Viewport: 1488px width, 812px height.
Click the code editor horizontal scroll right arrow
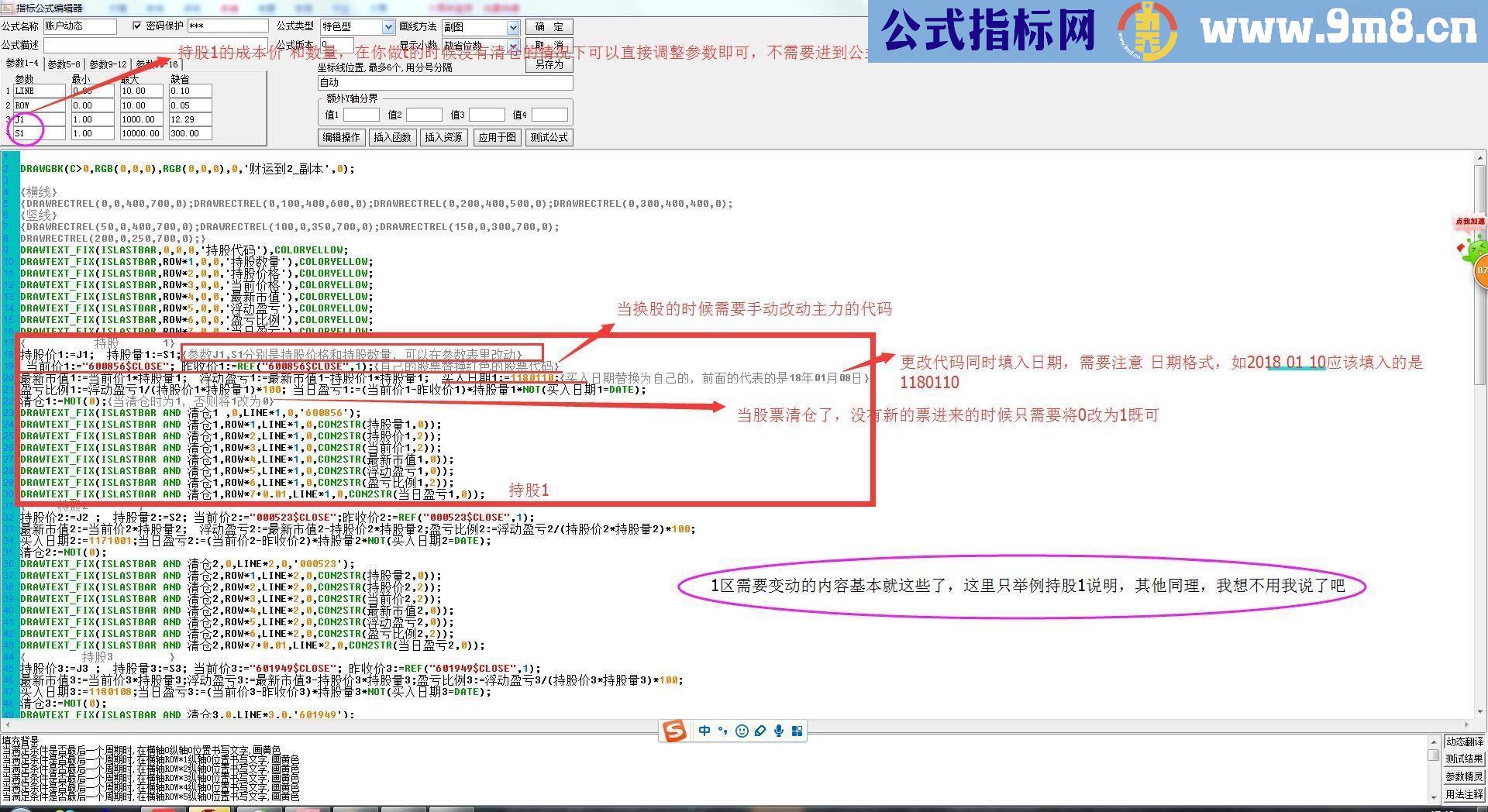[x=1467, y=724]
